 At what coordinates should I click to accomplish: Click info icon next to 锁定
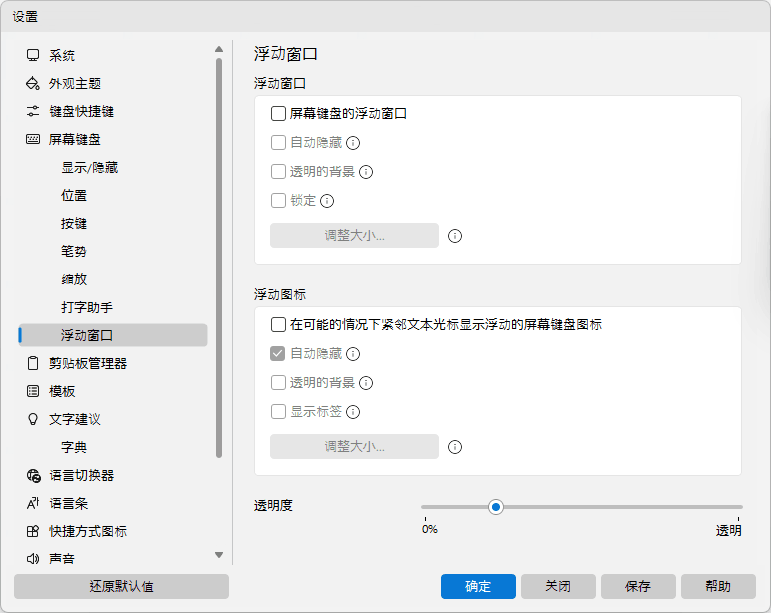tap(327, 201)
